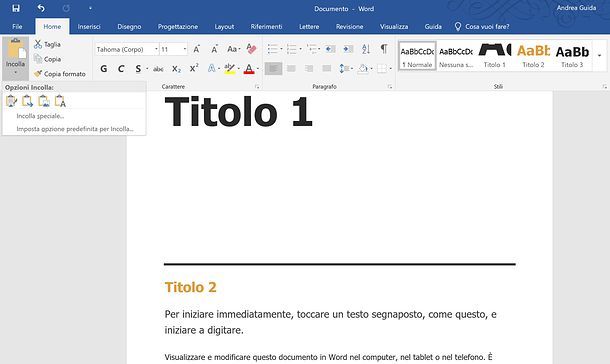Click the Undo arrow icon
Image resolution: width=610 pixels, height=364 pixels.
(41, 8)
